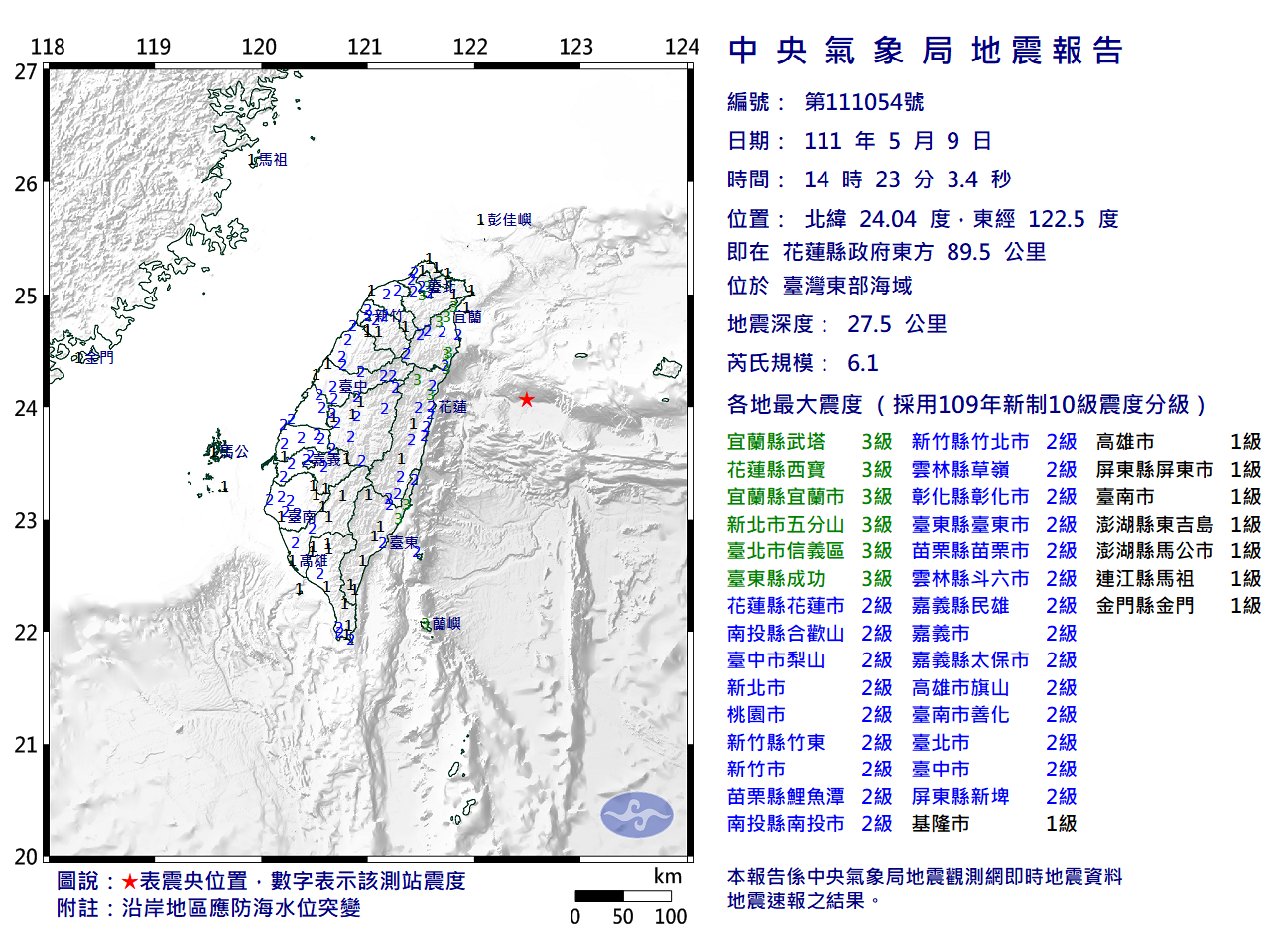This screenshot has width=1270, height=952.
Task: Click the 蘭嶼 station label on the map
Action: pyautogui.click(x=446, y=623)
